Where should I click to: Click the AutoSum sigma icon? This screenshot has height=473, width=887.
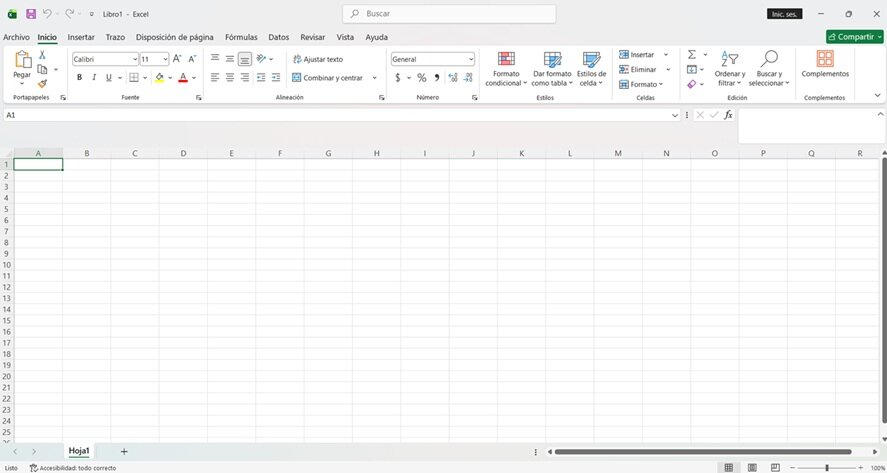click(x=691, y=54)
